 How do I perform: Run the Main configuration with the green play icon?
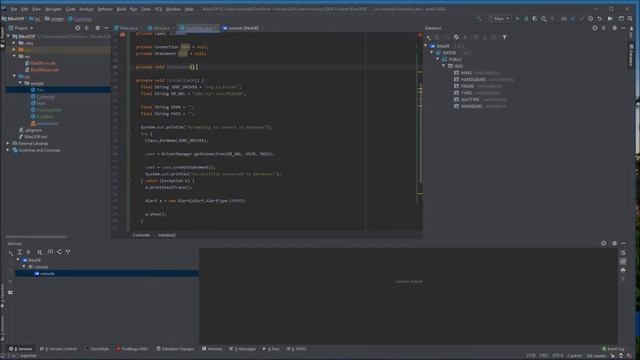click(518, 19)
